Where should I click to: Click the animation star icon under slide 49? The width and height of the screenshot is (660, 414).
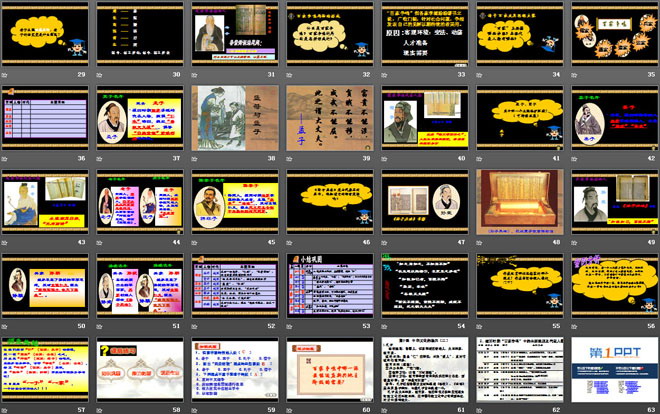(574, 243)
